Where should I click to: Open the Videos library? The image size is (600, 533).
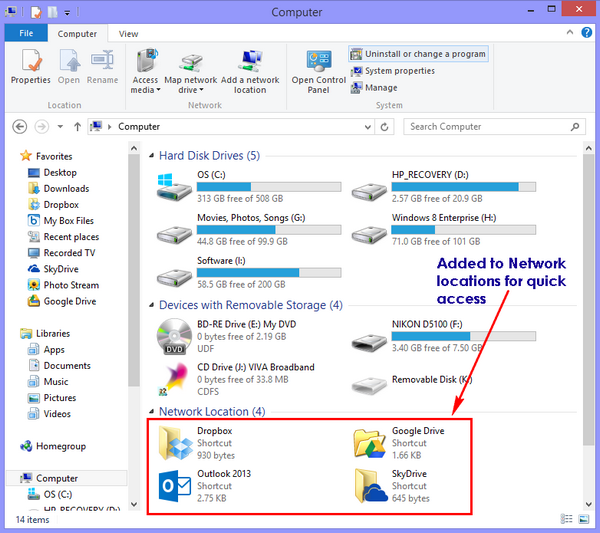tap(49, 414)
